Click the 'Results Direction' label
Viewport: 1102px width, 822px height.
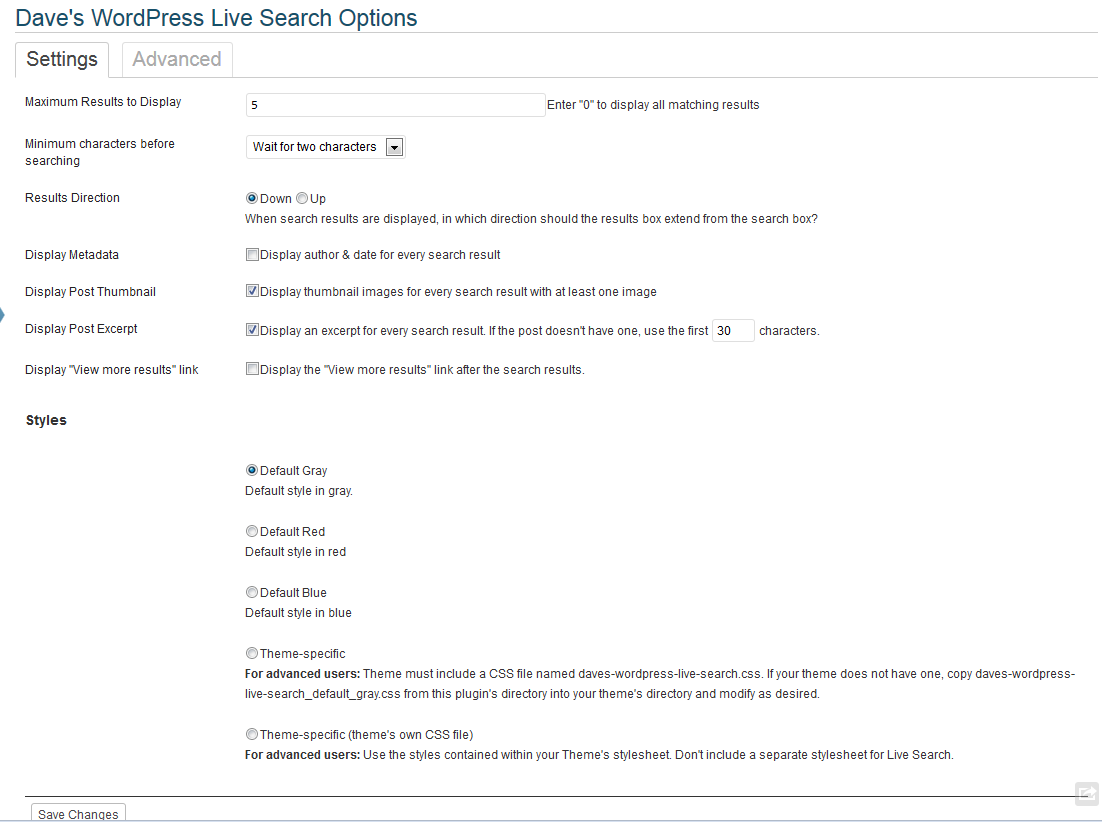coord(72,197)
